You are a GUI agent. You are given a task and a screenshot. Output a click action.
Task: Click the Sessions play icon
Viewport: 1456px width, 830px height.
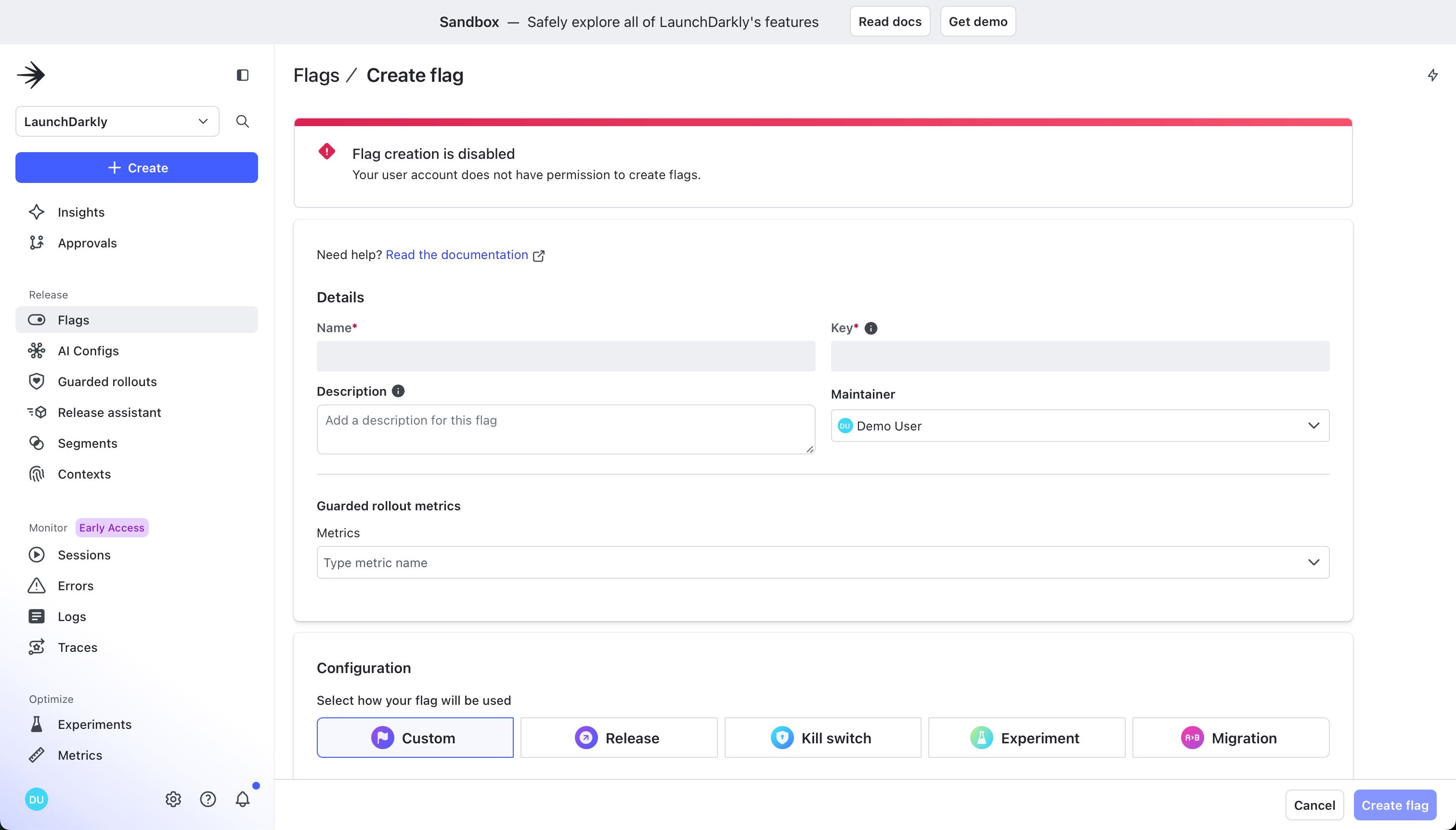pyautogui.click(x=37, y=555)
